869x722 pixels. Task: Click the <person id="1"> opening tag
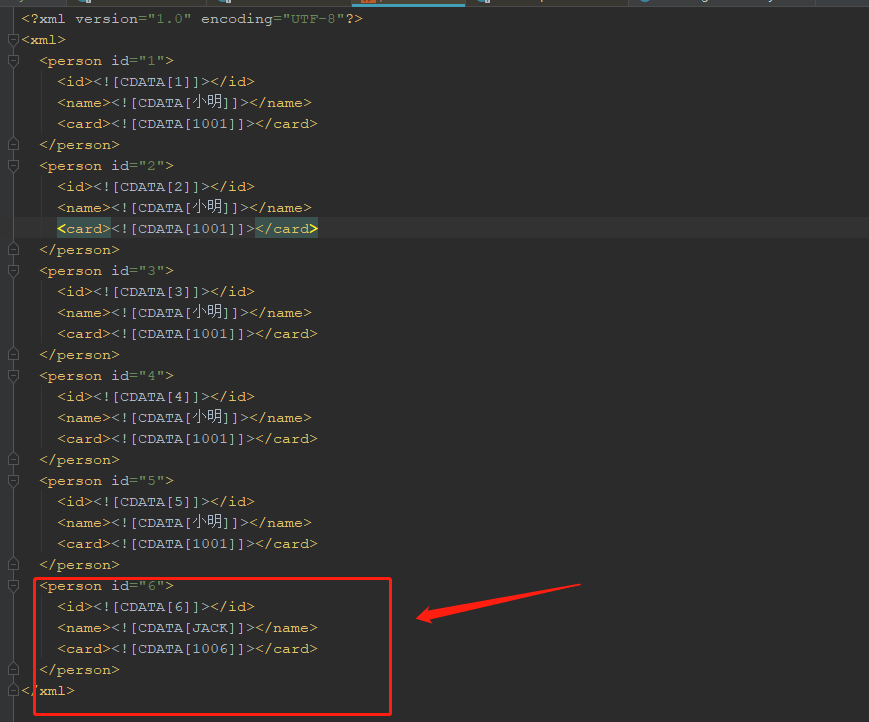[106, 61]
